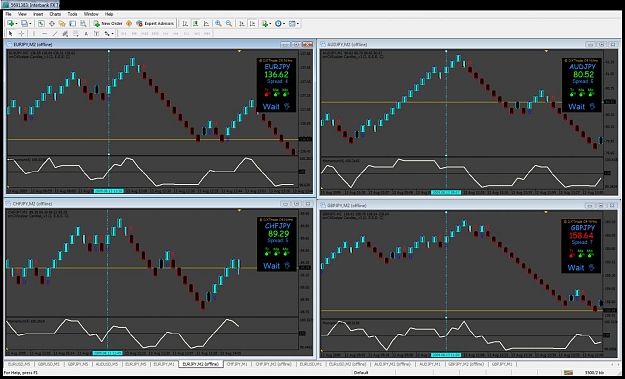Screen dimensions: 625x379
Task: Switch to the GBPUSD,M5 chart tab
Action: (49, 364)
